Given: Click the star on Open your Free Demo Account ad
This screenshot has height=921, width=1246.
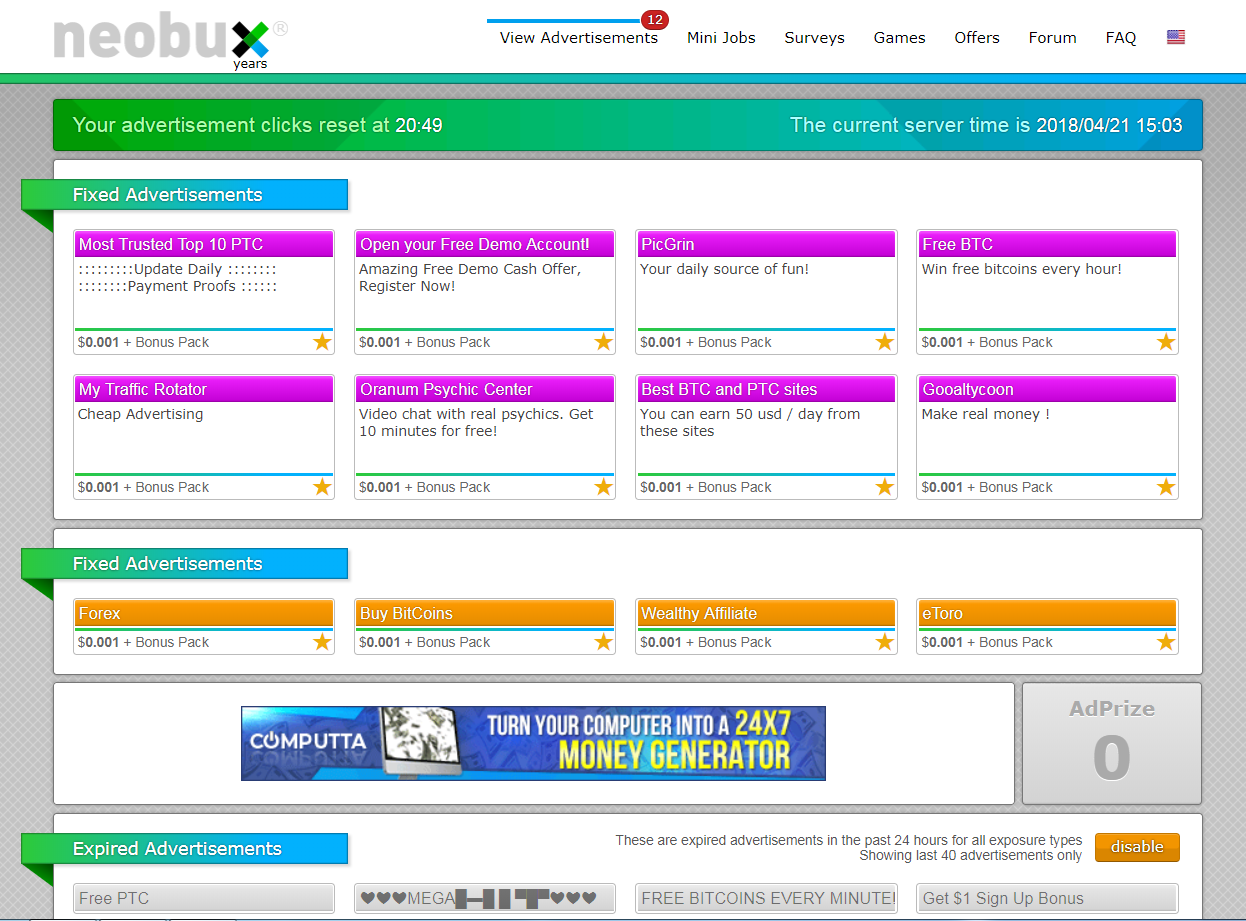Looking at the screenshot, I should [603, 342].
